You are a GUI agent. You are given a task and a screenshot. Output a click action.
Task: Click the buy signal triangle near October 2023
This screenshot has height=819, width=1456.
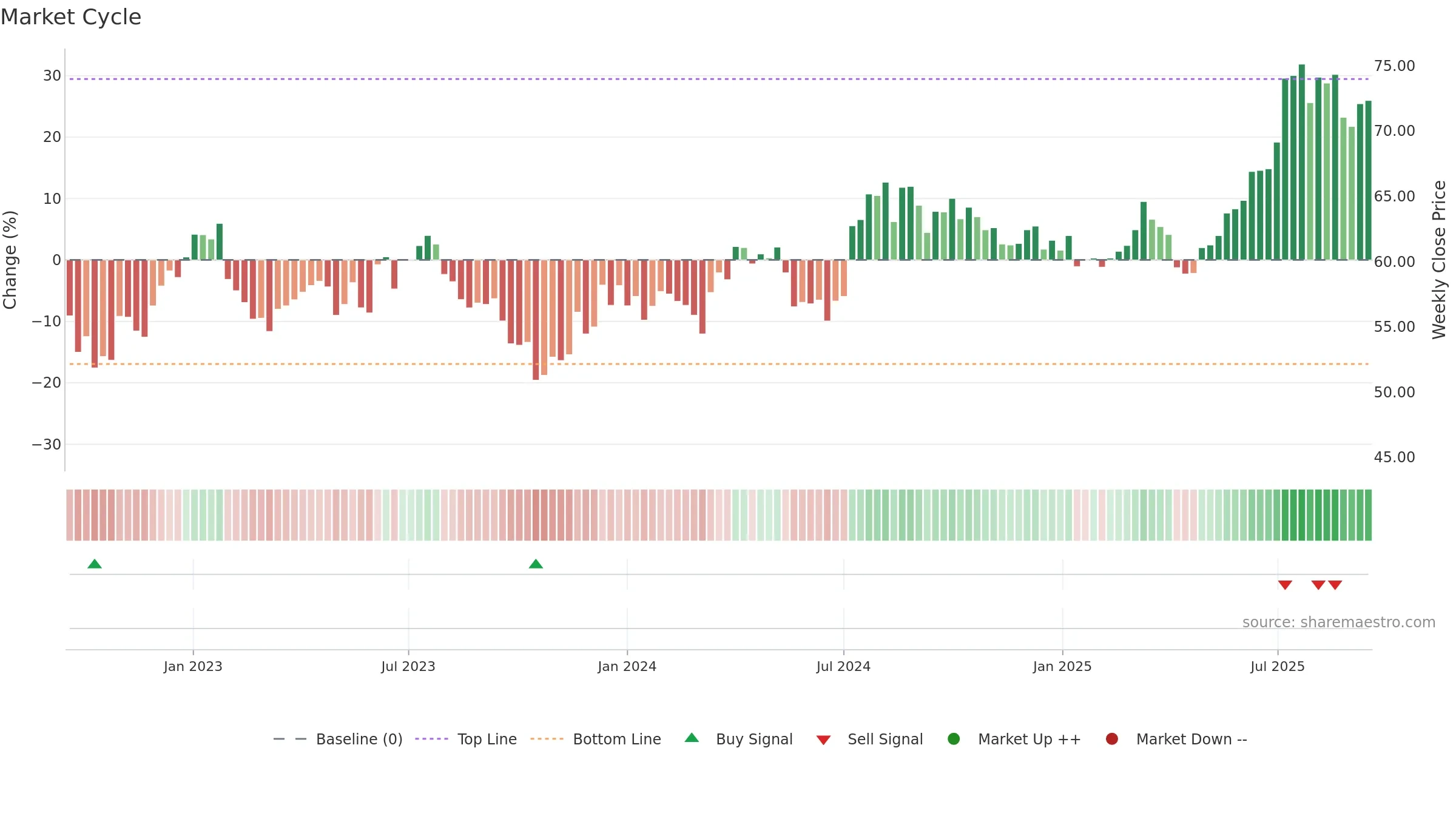point(536,564)
